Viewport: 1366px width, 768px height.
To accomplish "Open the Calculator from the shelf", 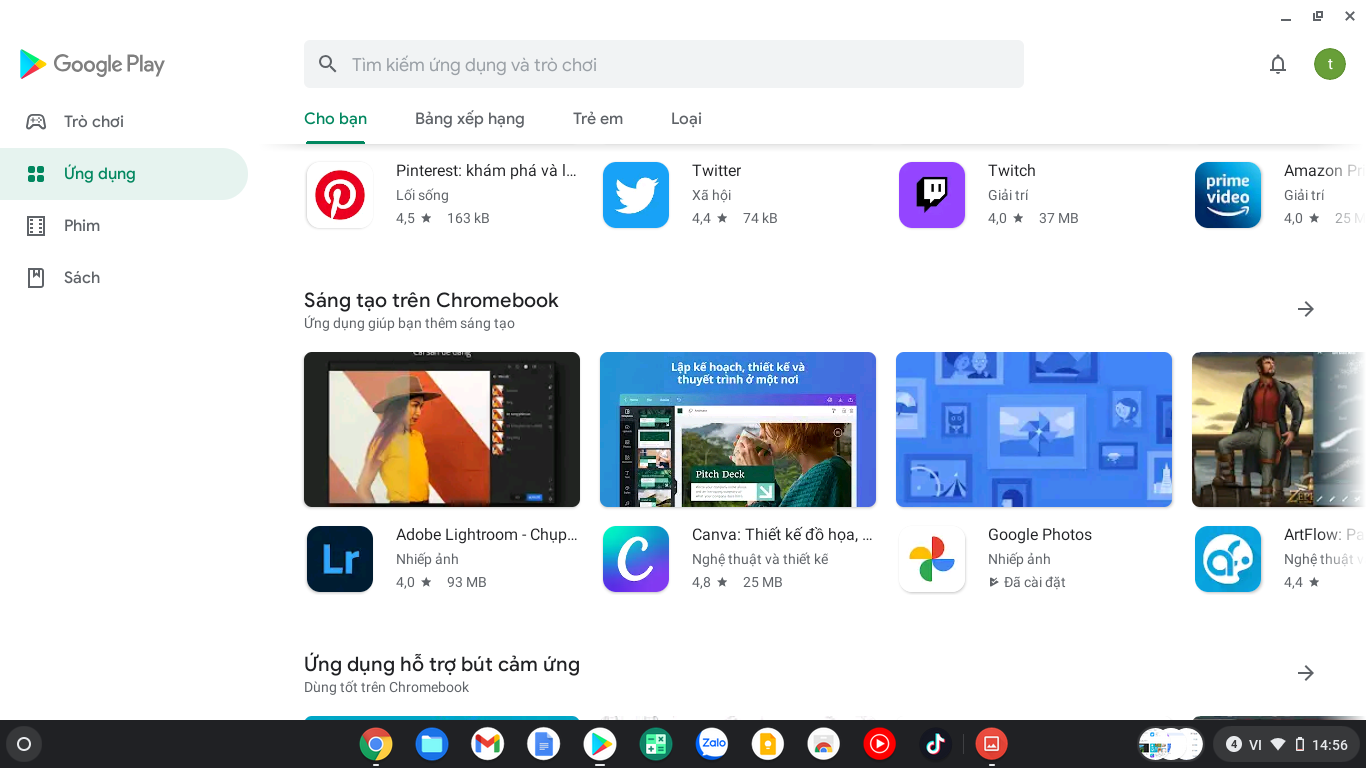I will [656, 744].
